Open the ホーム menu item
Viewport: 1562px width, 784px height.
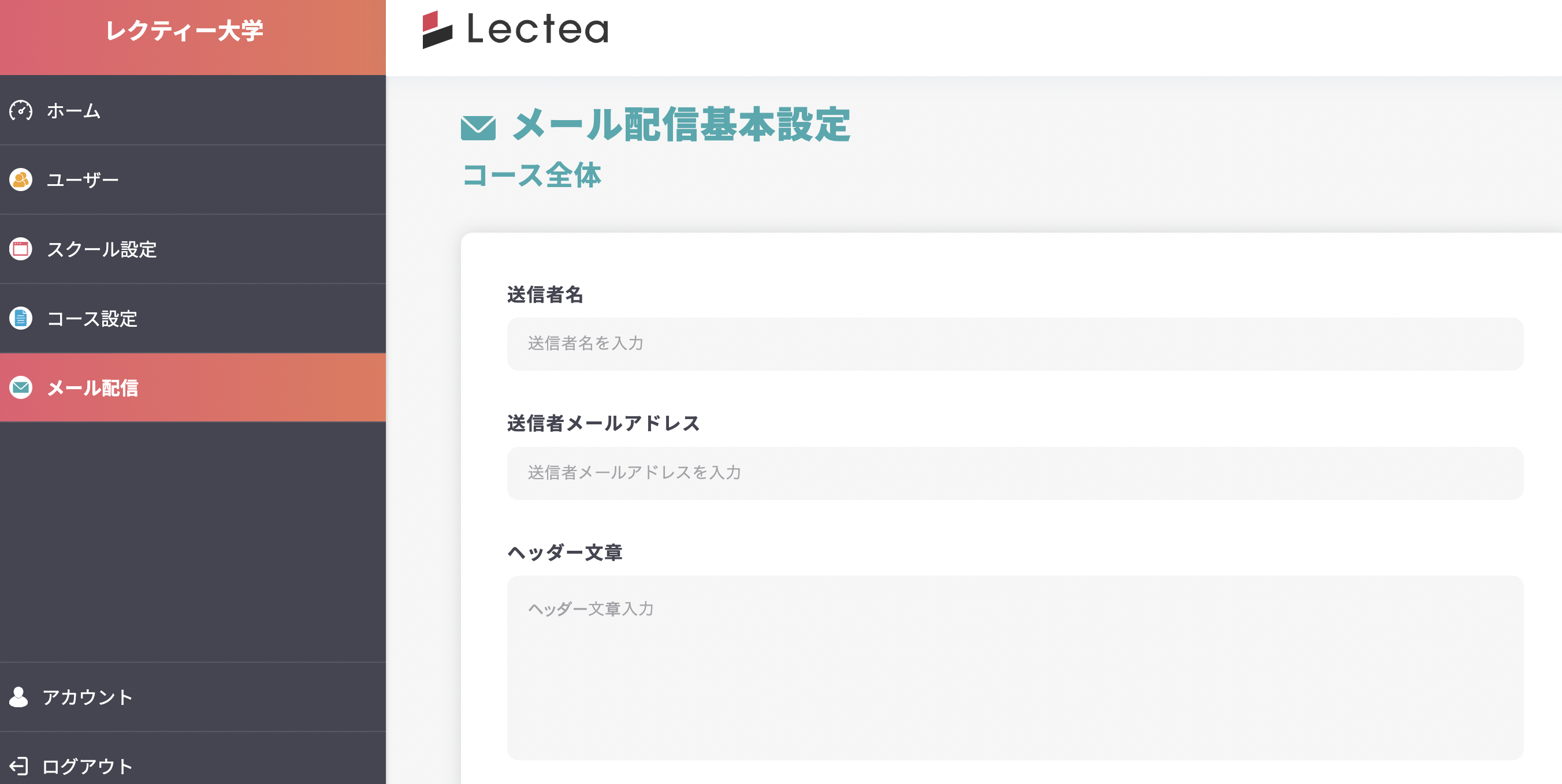[x=74, y=111]
